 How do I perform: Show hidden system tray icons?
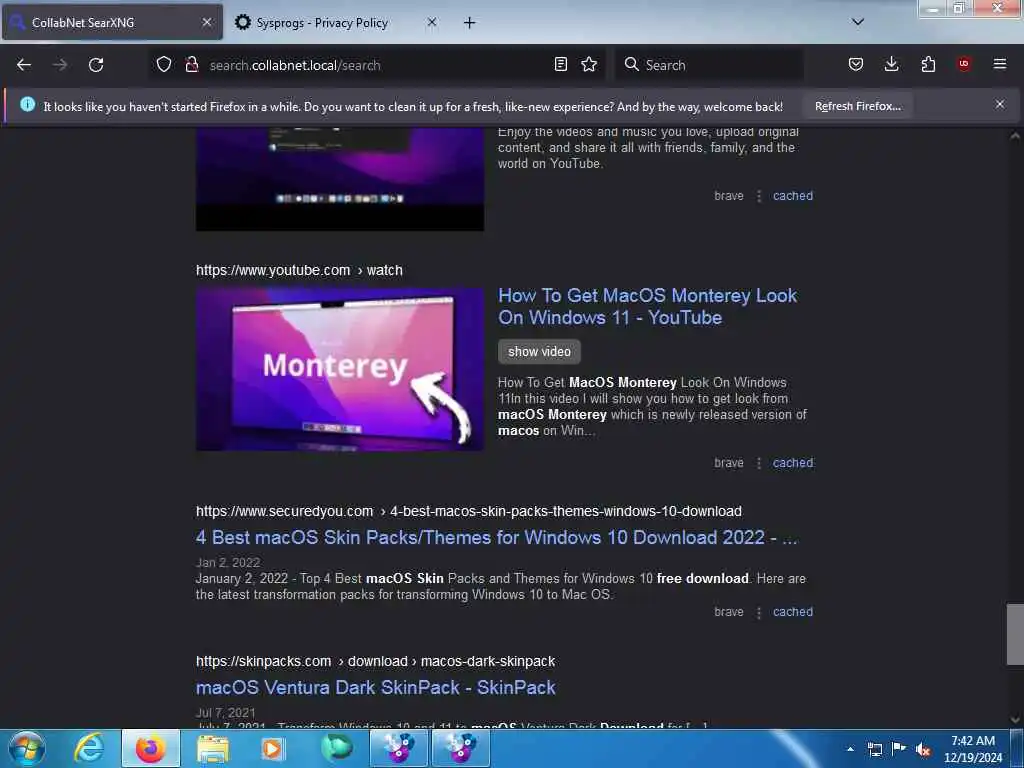click(850, 749)
